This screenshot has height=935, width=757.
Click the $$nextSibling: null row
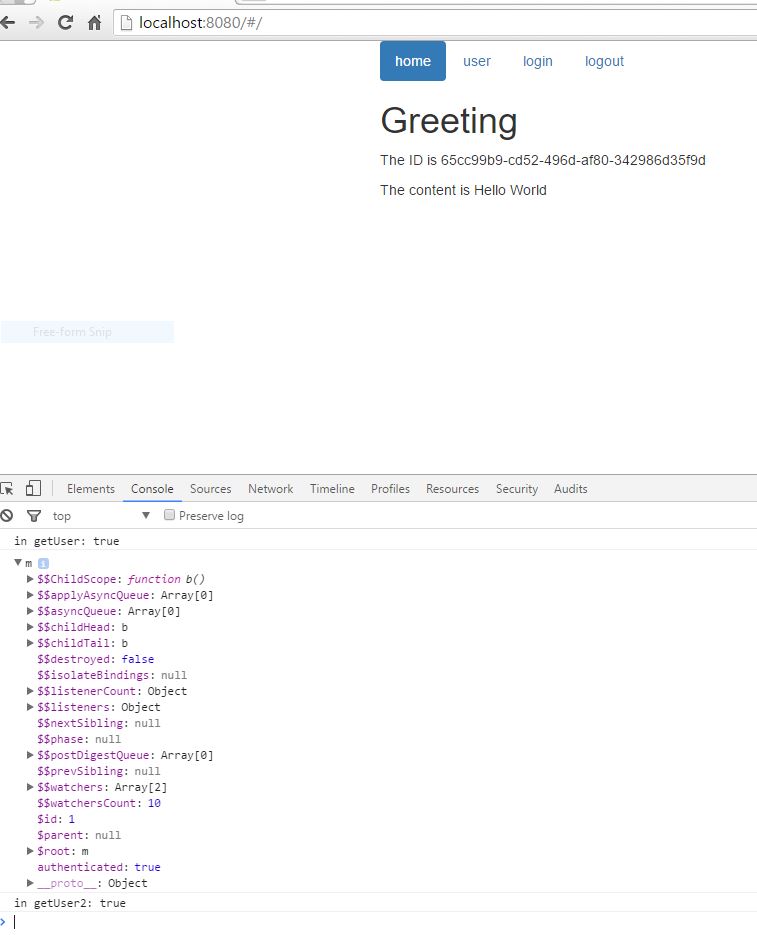98,723
